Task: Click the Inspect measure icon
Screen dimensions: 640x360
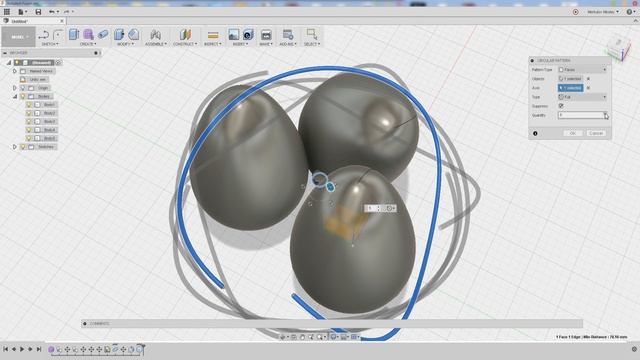Action: coord(213,35)
